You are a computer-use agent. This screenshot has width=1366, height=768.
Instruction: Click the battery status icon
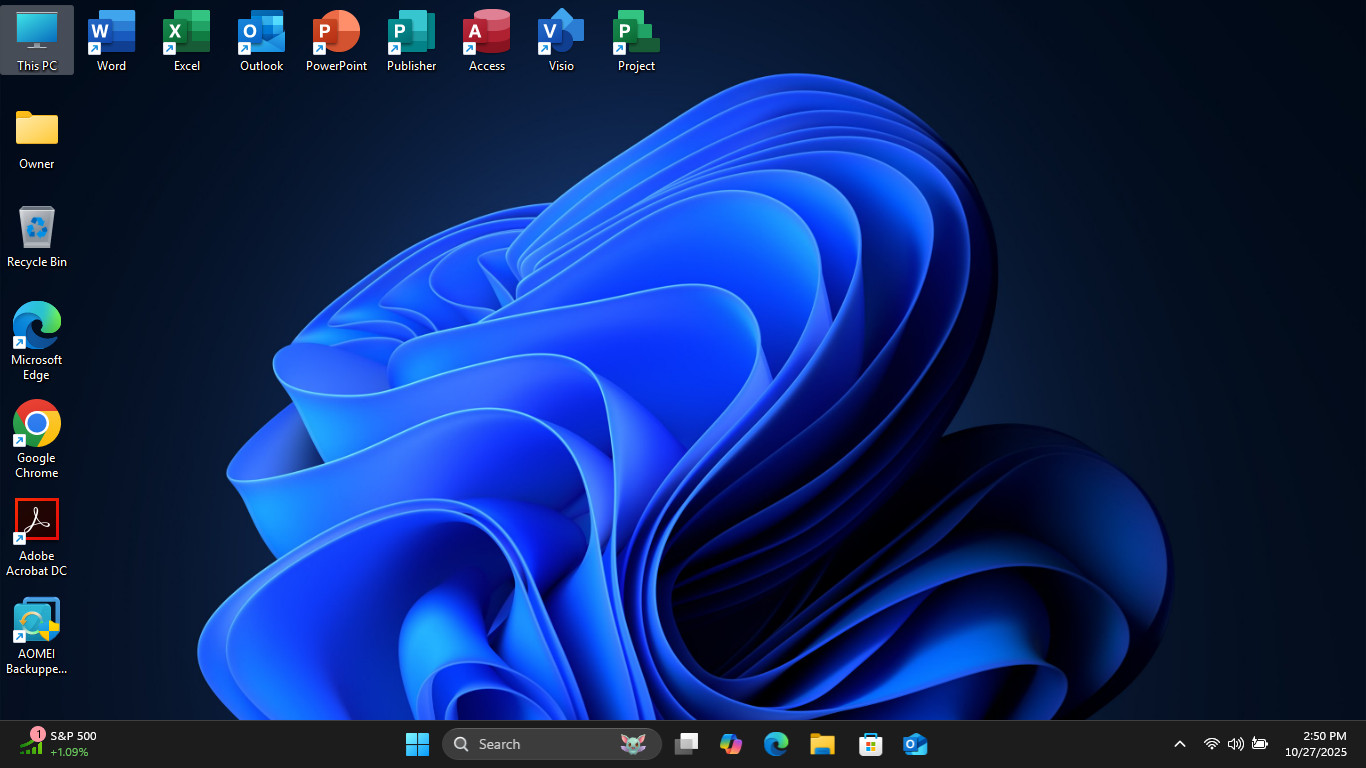click(x=1260, y=744)
